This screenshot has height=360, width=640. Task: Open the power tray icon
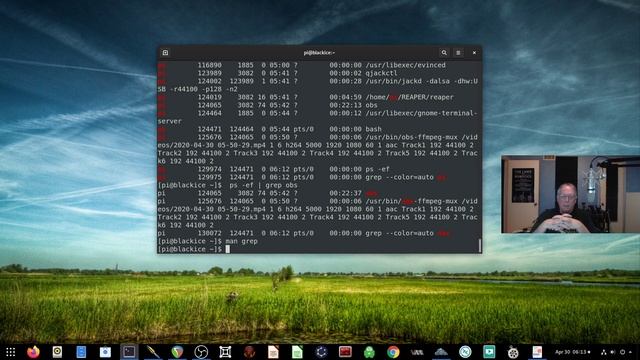(x=622, y=352)
